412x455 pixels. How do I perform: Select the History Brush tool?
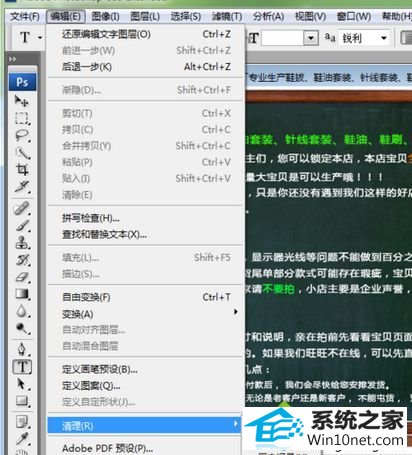tap(22, 260)
